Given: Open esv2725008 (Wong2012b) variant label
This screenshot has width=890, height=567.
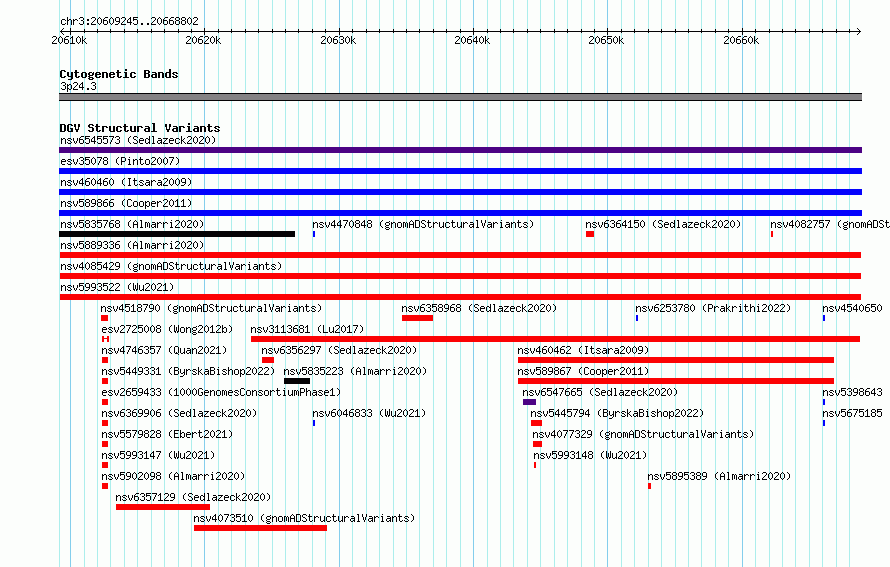Looking at the screenshot, I should click(x=167, y=329).
